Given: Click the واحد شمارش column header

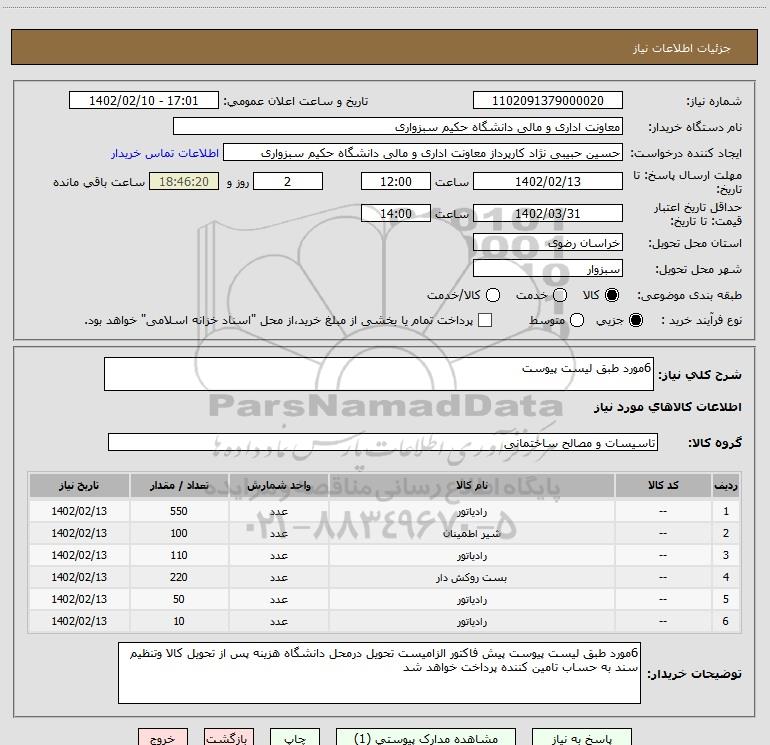Looking at the screenshot, I should pyautogui.click(x=278, y=485).
